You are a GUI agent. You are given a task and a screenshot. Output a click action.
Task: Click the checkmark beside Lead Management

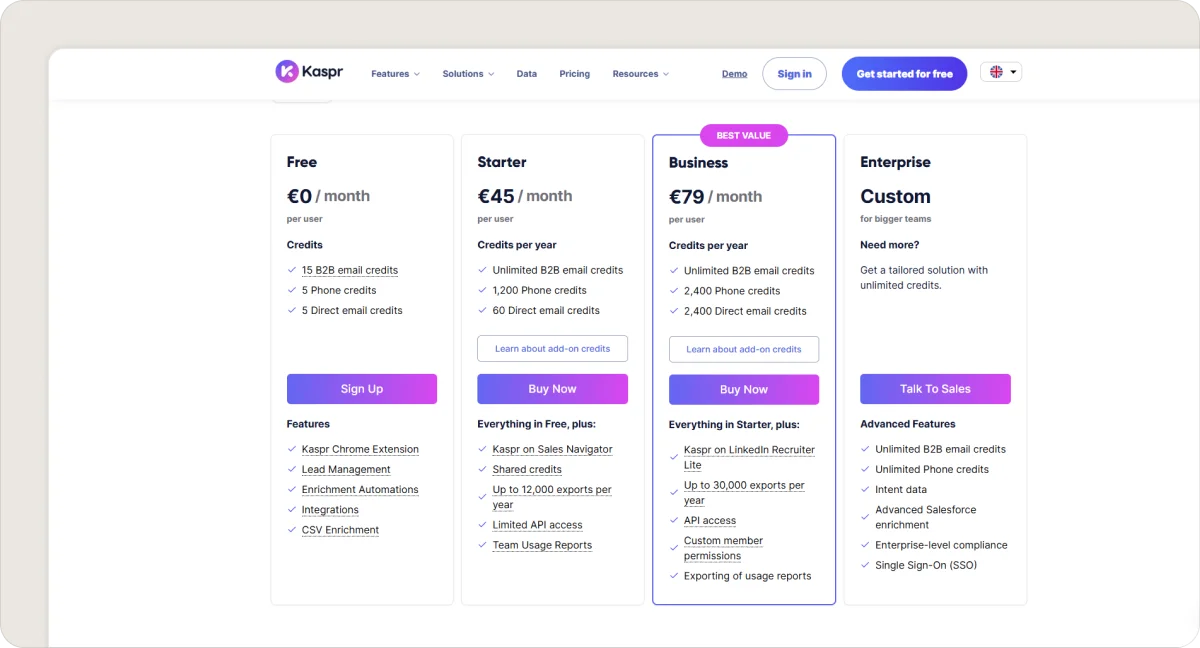click(x=291, y=469)
